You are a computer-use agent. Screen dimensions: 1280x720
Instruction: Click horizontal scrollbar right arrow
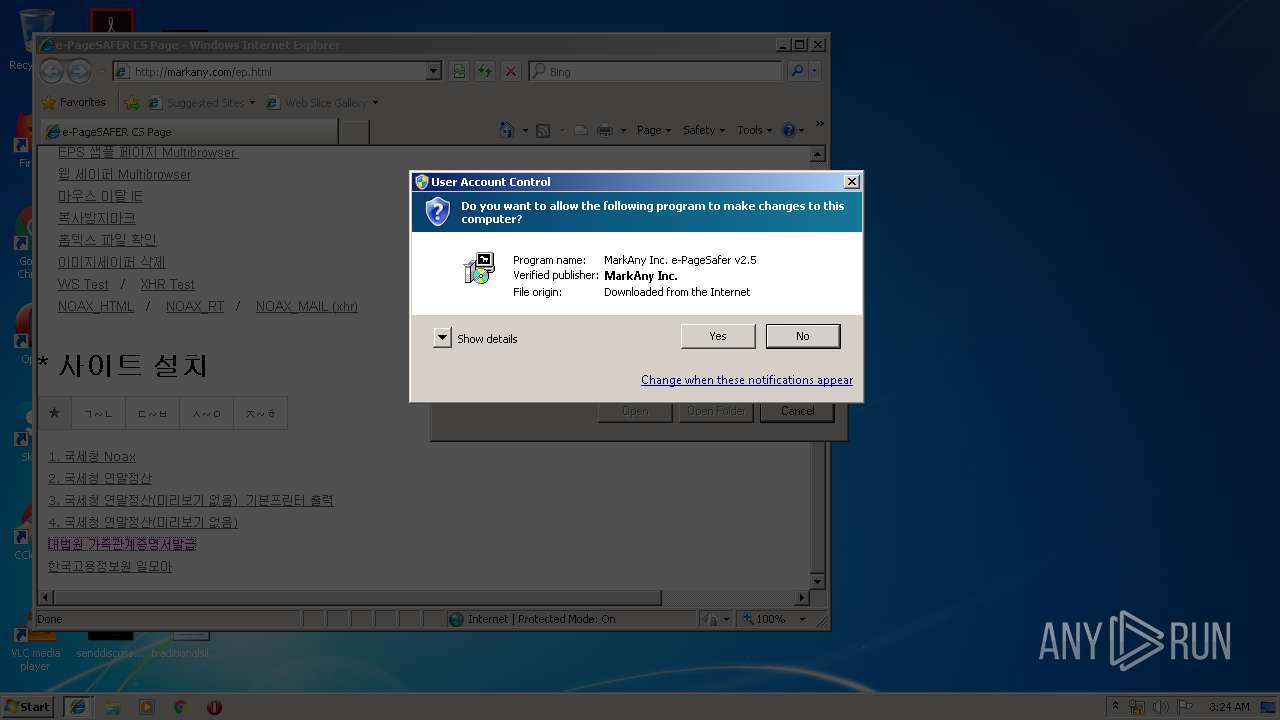pos(802,598)
